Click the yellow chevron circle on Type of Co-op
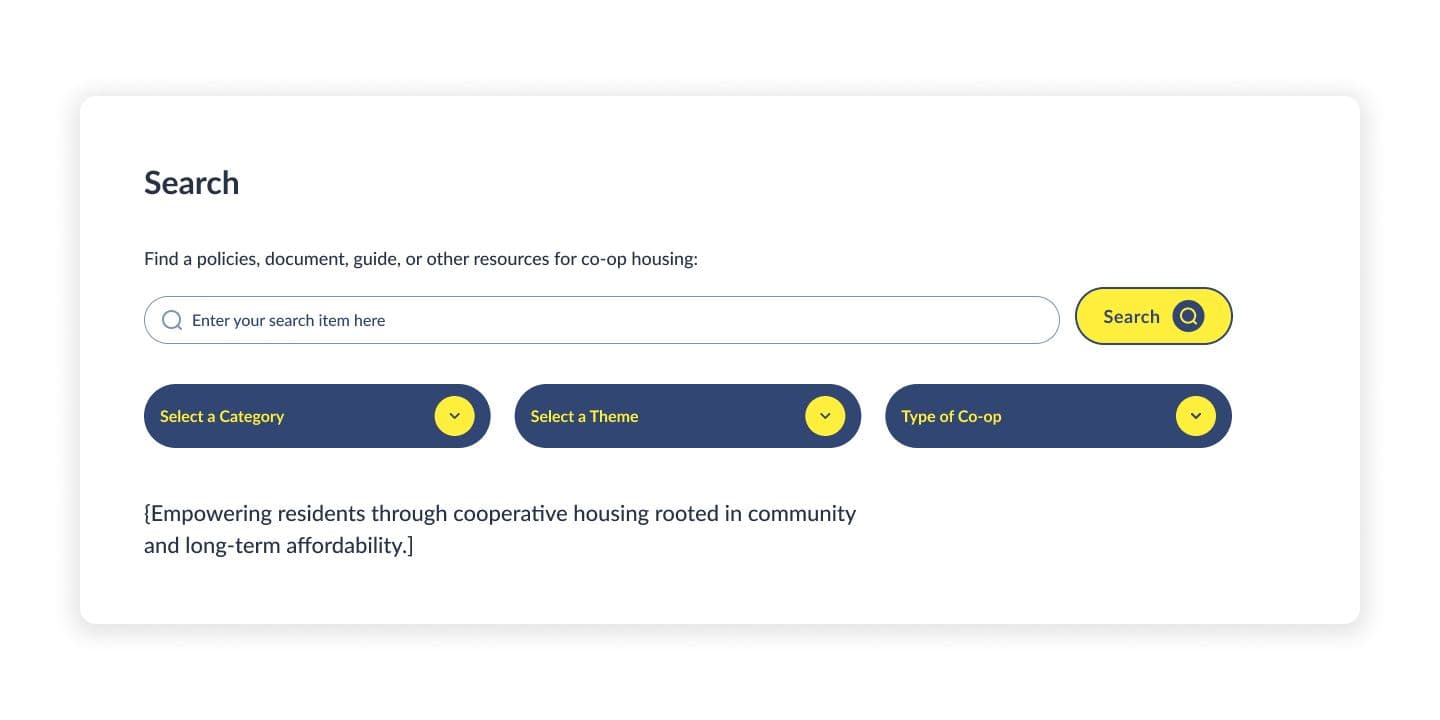1440x720 pixels. 1195,416
